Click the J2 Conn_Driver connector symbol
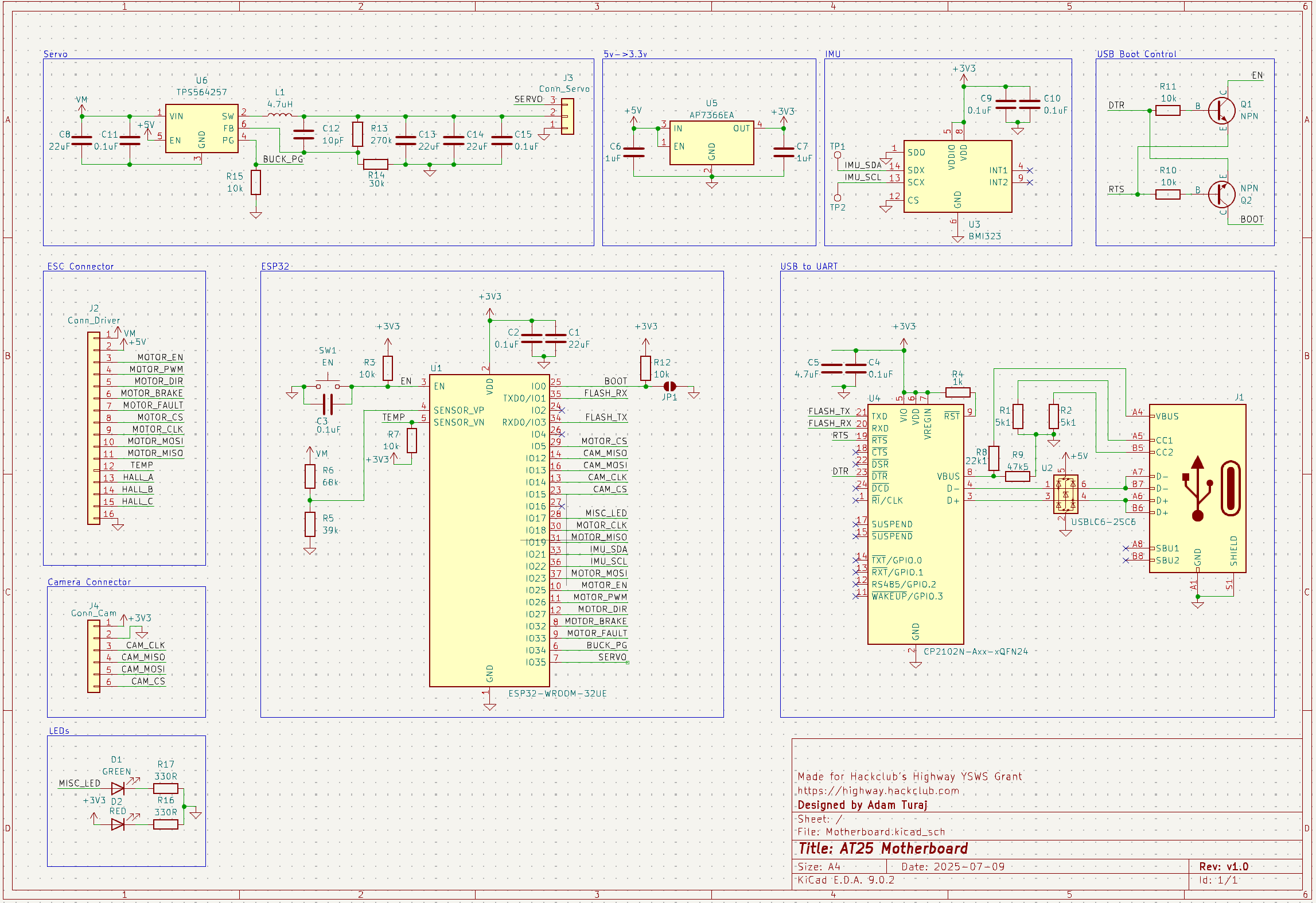 click(x=94, y=428)
